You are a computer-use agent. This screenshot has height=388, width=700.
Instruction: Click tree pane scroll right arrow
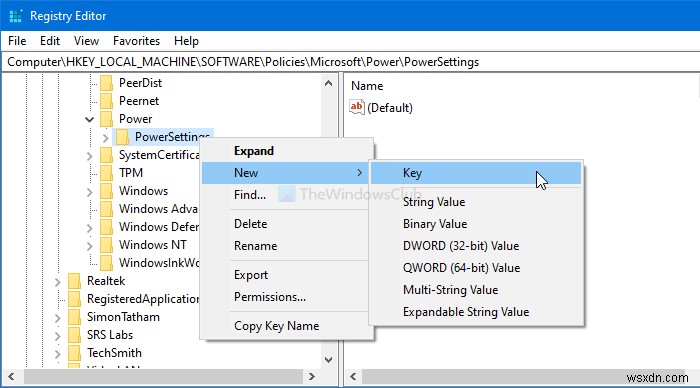[312, 376]
